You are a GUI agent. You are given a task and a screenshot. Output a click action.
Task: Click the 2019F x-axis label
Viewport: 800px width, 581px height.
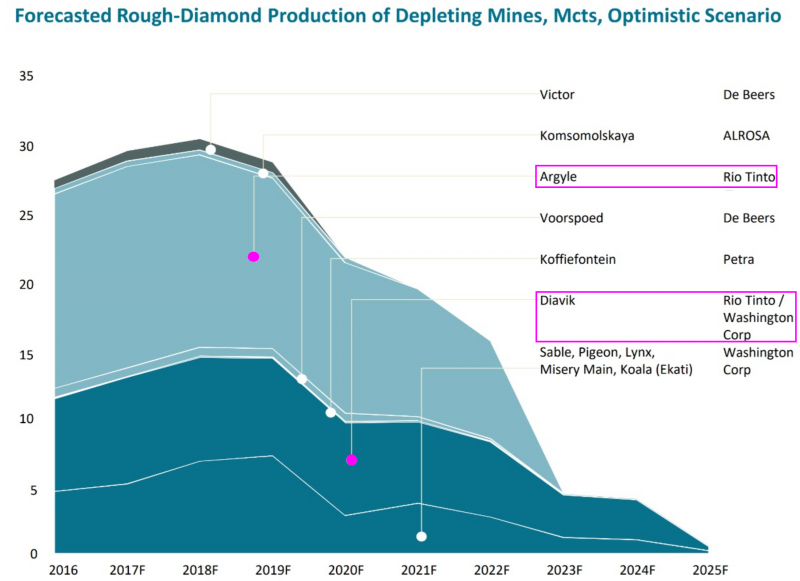pyautogui.click(x=273, y=570)
